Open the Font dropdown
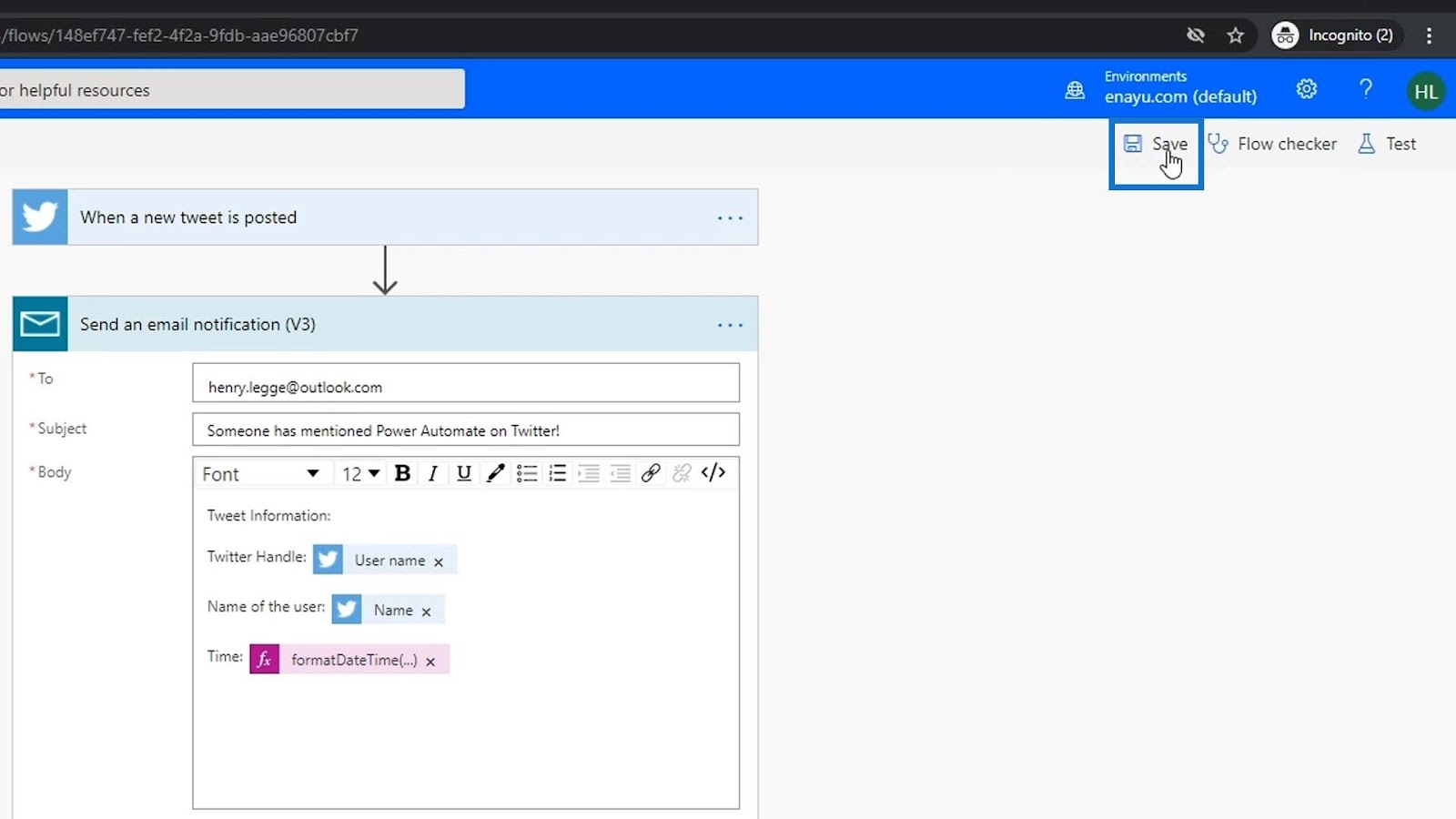The width and height of the screenshot is (1456, 819). click(x=260, y=474)
